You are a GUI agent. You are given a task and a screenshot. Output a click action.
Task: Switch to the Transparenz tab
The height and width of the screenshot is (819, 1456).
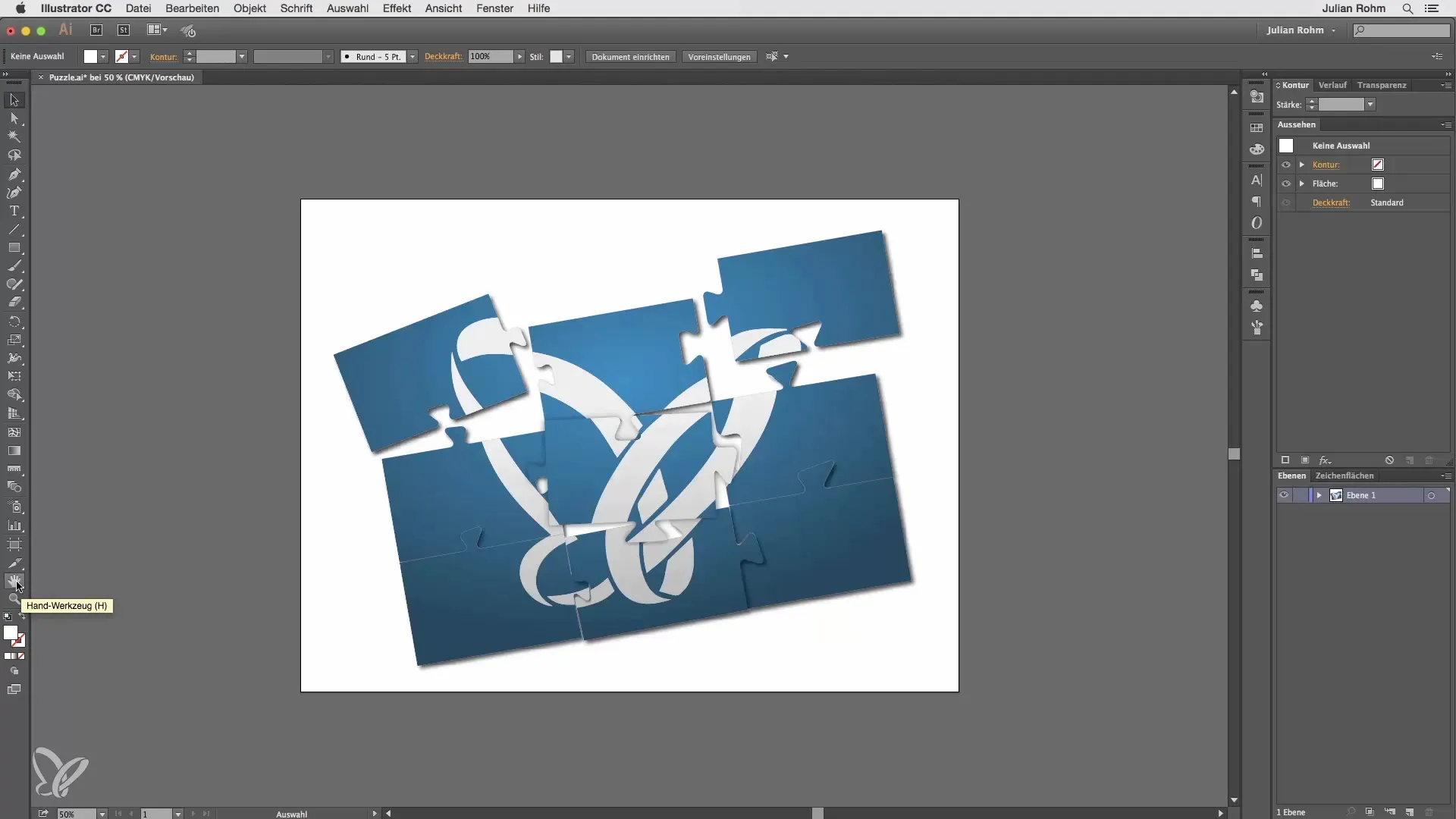1382,85
